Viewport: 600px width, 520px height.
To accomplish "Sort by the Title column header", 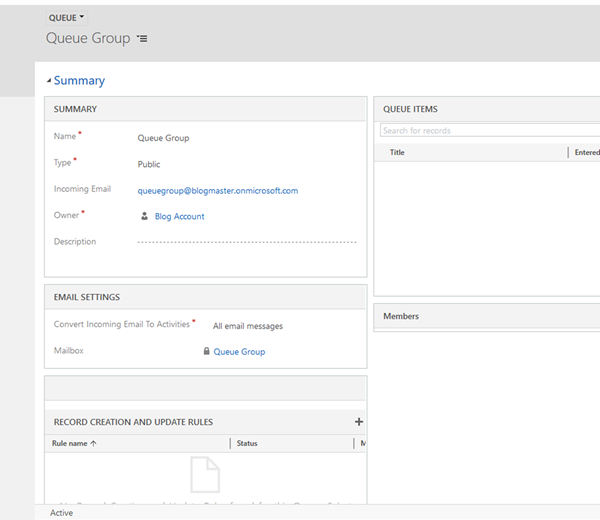I will click(x=397, y=153).
